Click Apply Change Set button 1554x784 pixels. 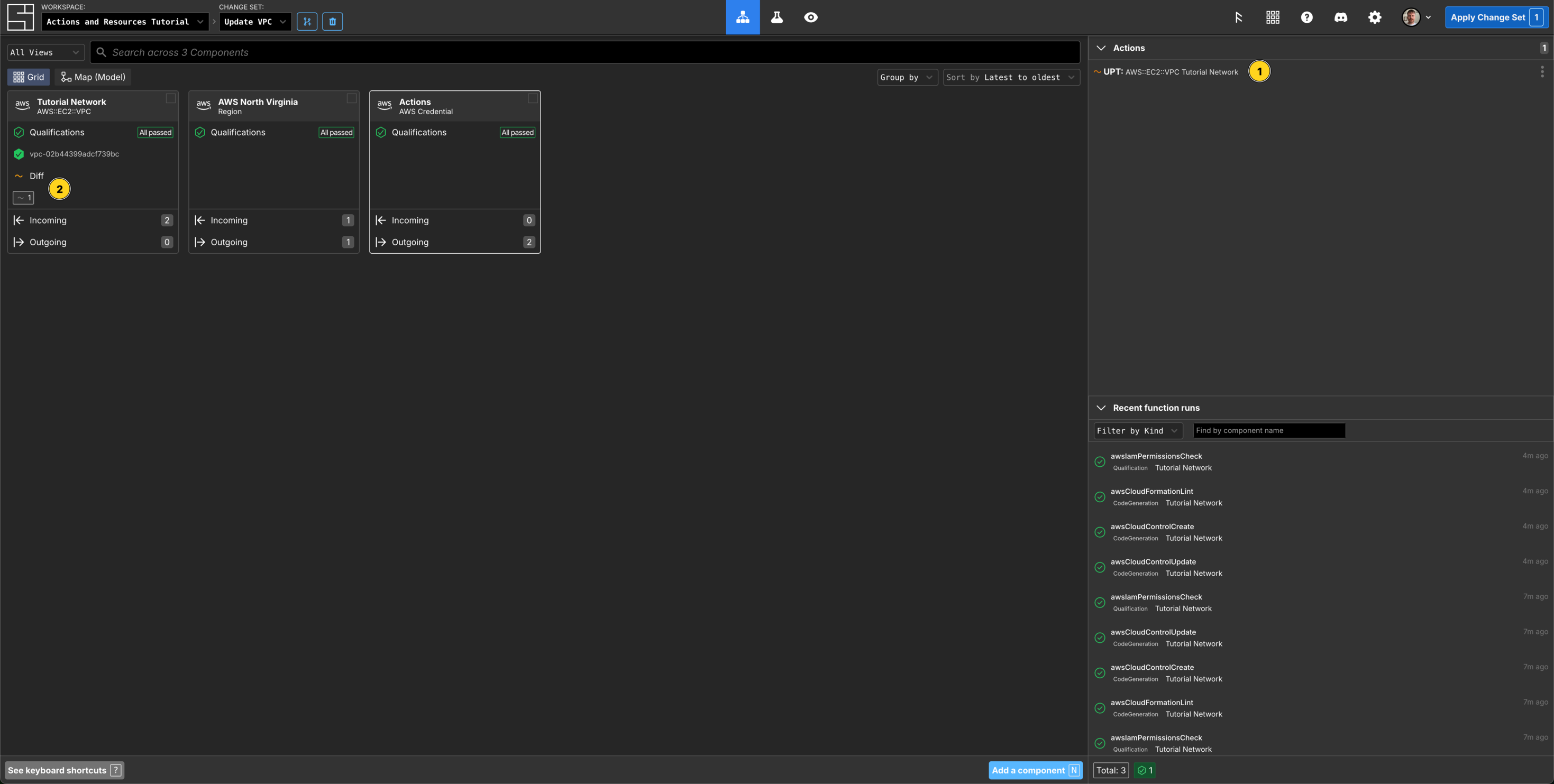(1497, 17)
